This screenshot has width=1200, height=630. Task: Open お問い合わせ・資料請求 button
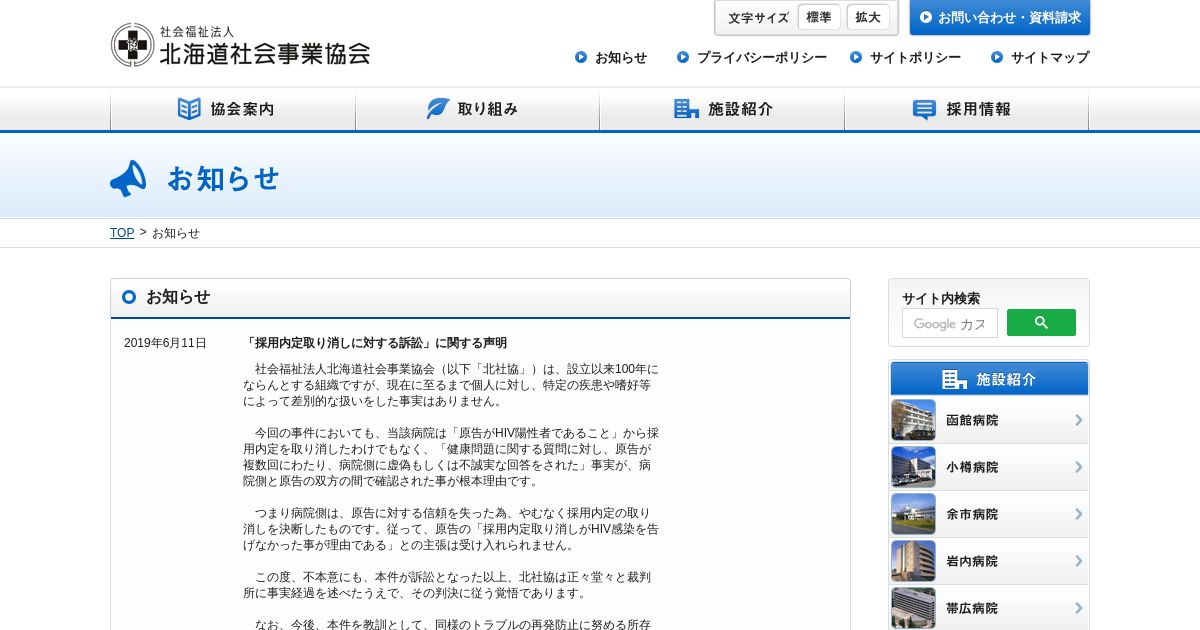click(x=1000, y=17)
